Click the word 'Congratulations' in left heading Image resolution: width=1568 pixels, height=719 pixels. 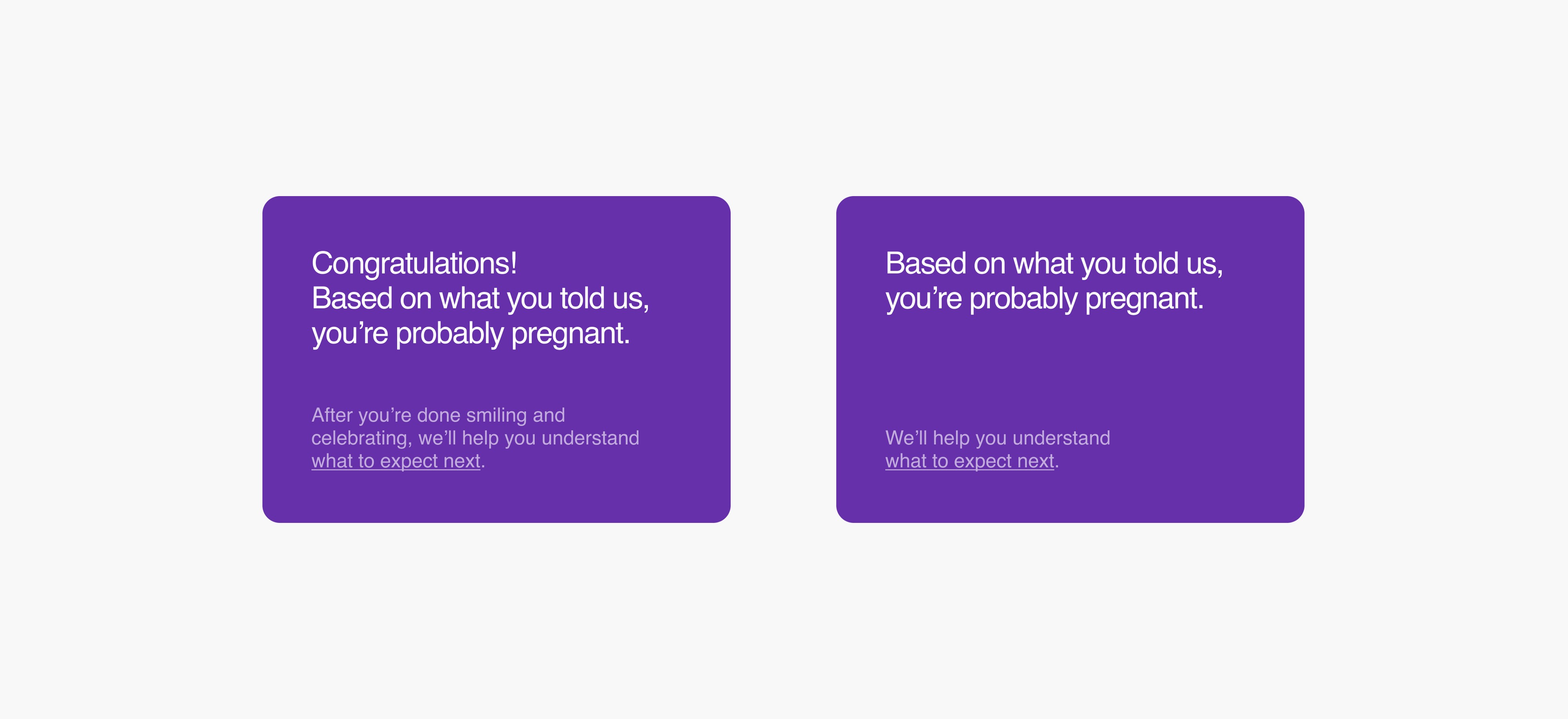pos(411,263)
